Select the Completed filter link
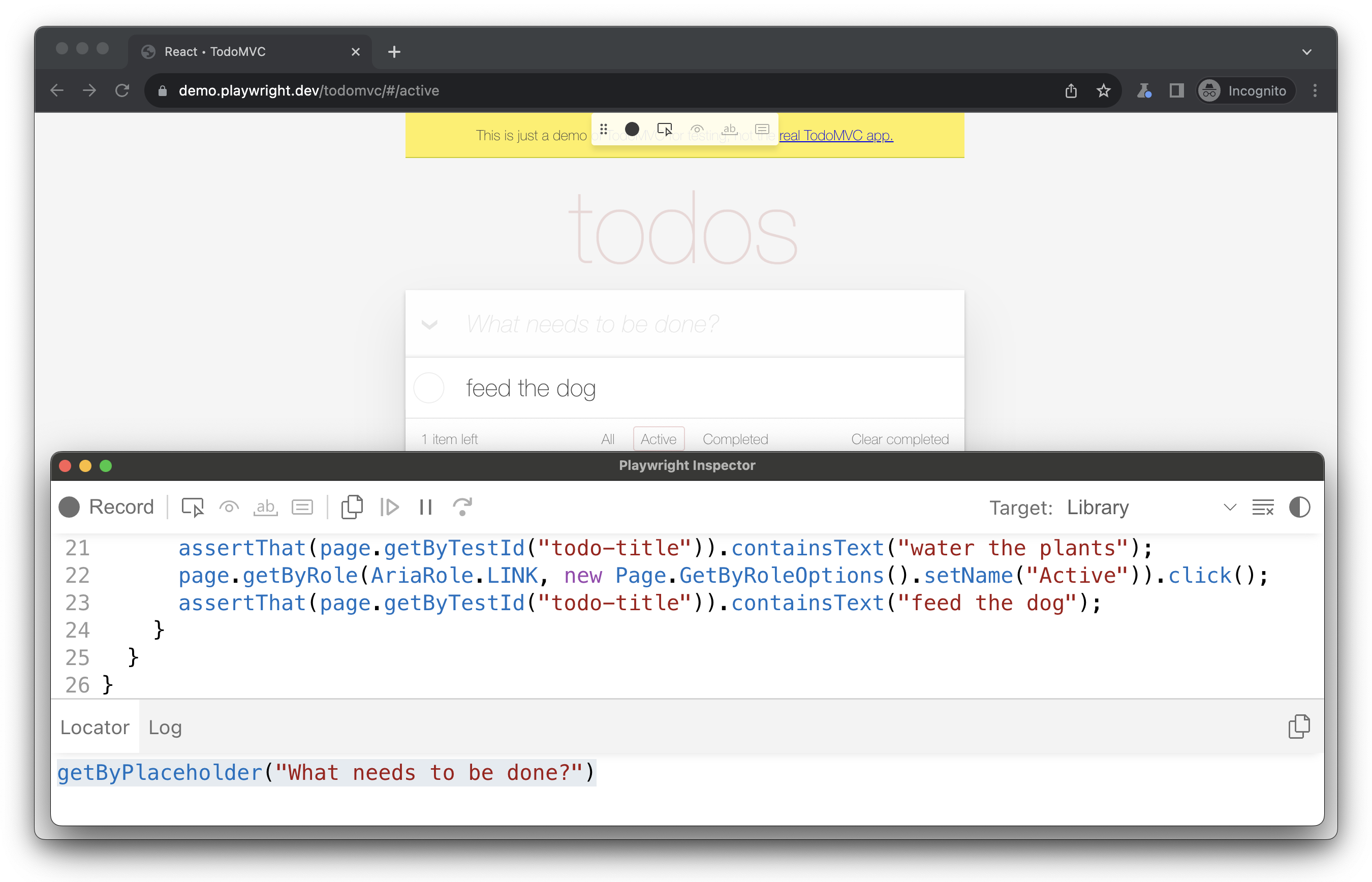Viewport: 1372px width, 882px height. point(735,439)
